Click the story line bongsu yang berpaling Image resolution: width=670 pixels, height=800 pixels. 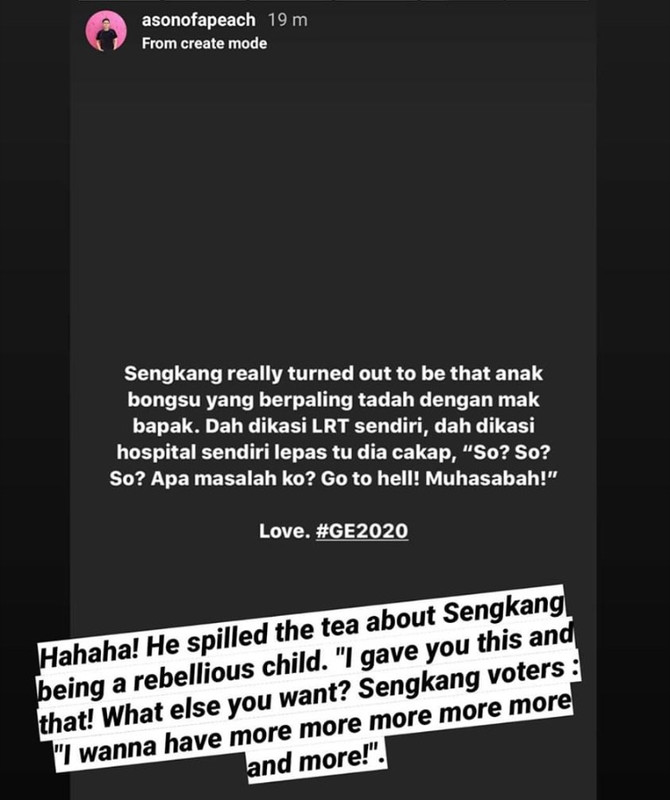(333, 399)
